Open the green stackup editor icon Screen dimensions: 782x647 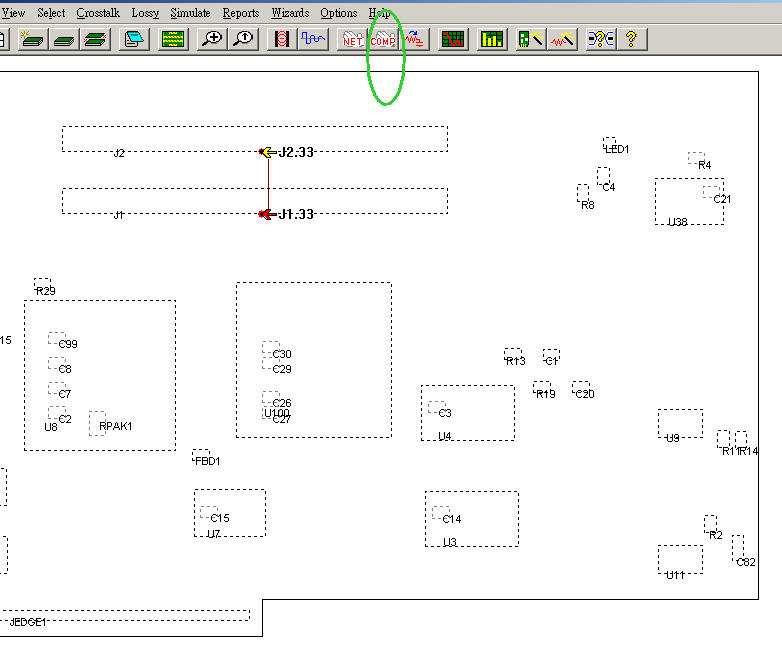(173, 39)
